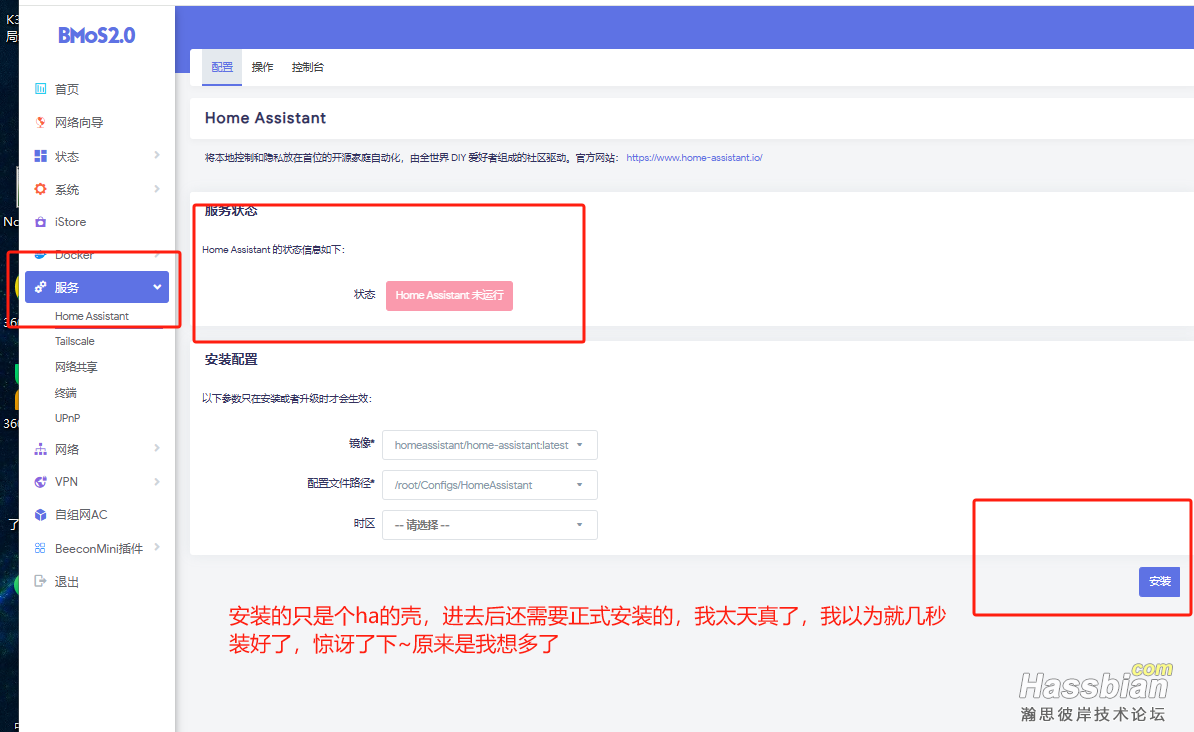Click the services gears icon
This screenshot has height=732, width=1194.
[40, 287]
